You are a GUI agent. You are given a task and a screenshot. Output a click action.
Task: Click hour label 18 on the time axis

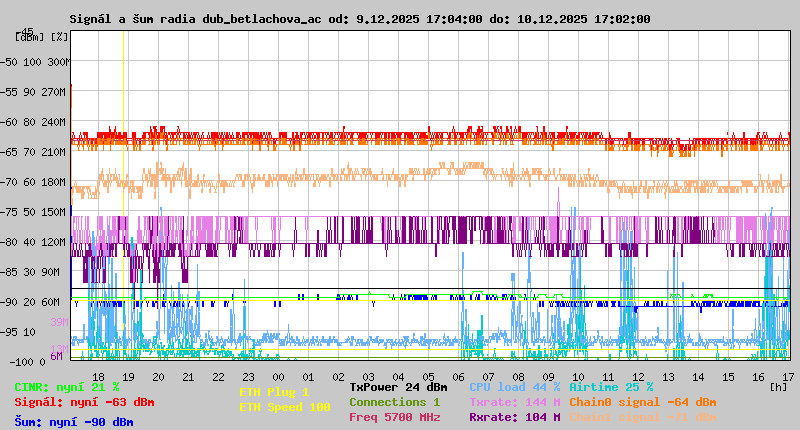pyautogui.click(x=98, y=377)
